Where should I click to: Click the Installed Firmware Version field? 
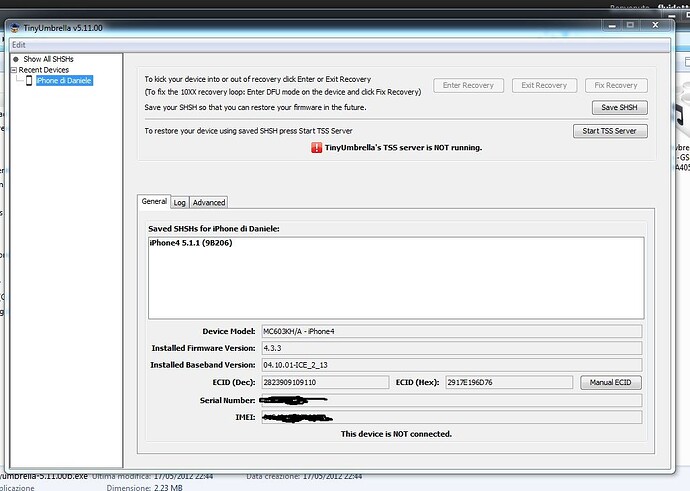point(450,348)
